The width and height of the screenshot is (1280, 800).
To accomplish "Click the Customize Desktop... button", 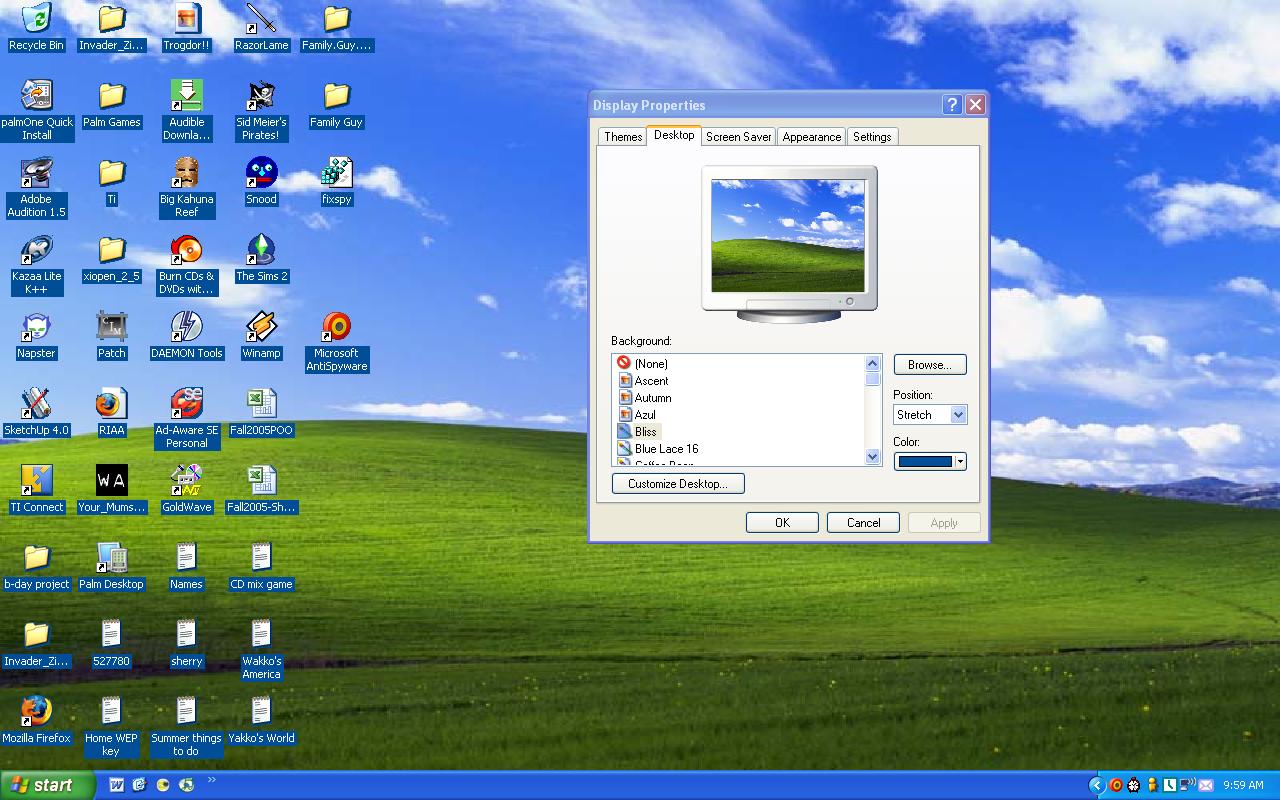I will point(678,484).
